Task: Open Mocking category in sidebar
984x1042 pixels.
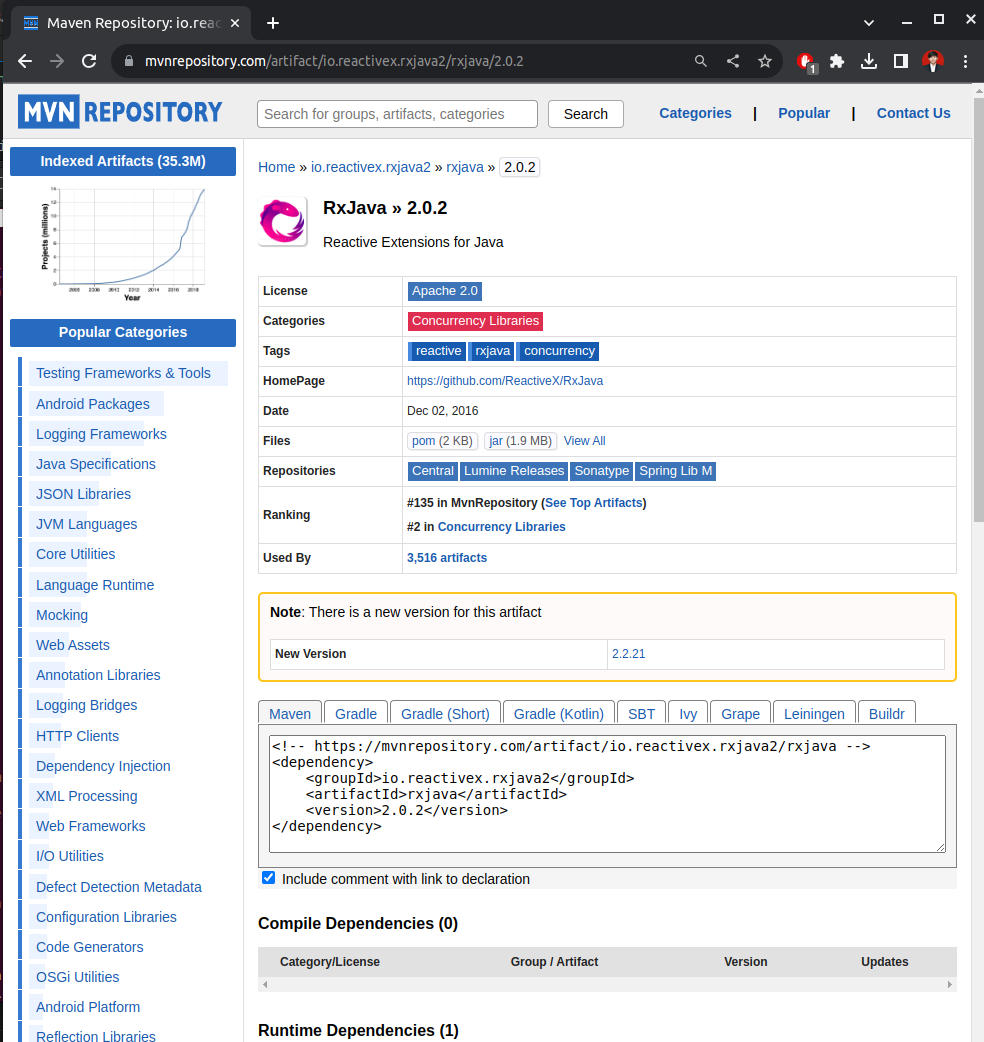Action: (x=62, y=615)
